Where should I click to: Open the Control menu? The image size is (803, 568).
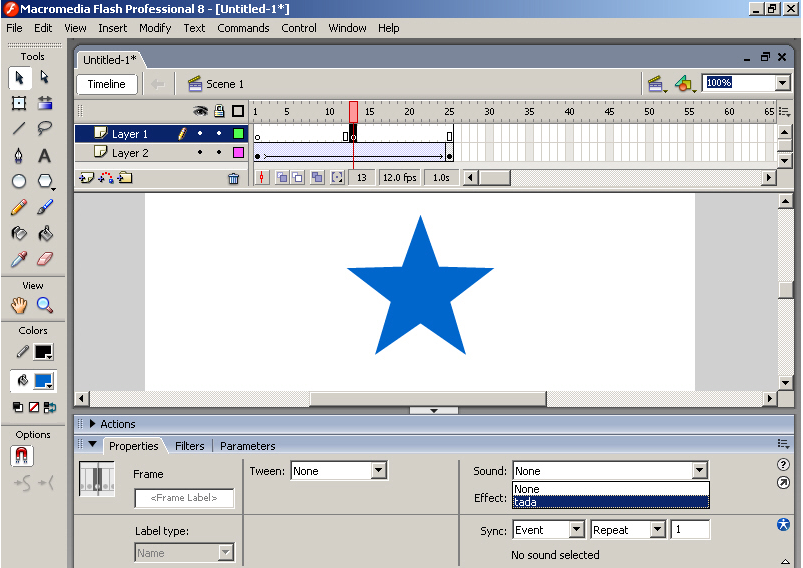click(x=299, y=28)
